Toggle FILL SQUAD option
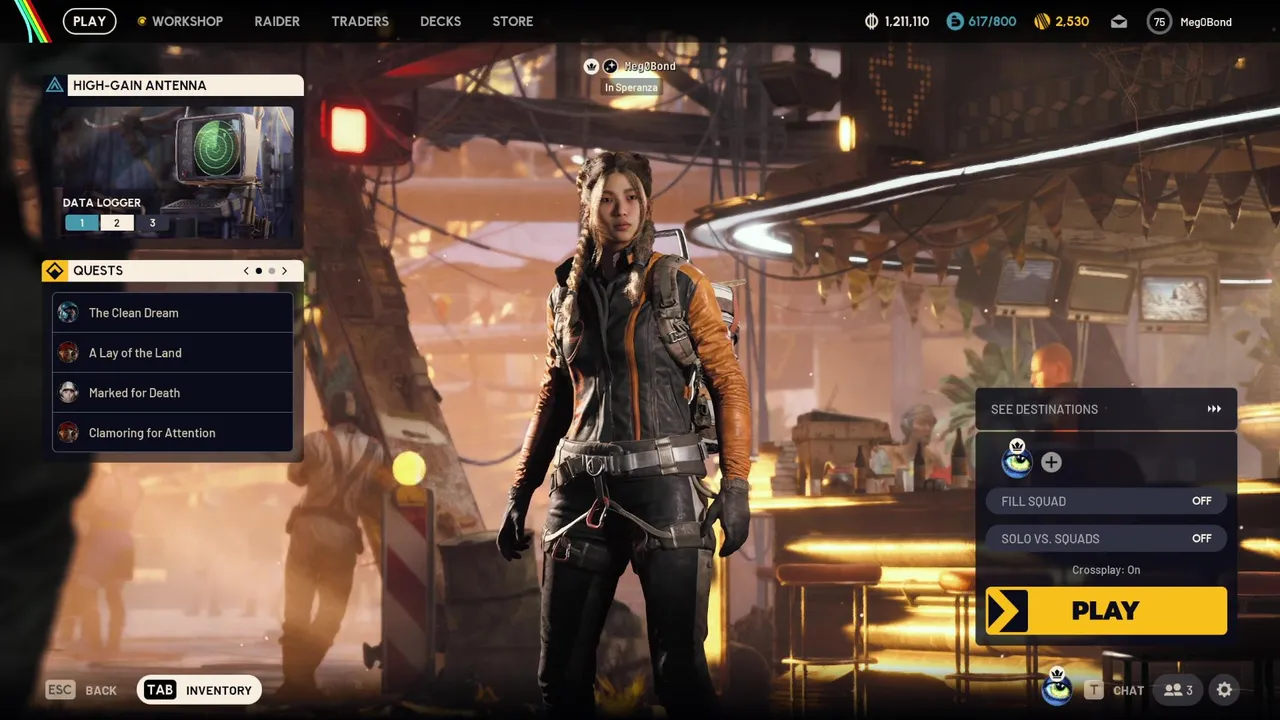Screen dimensions: 1280x720 1106,501
